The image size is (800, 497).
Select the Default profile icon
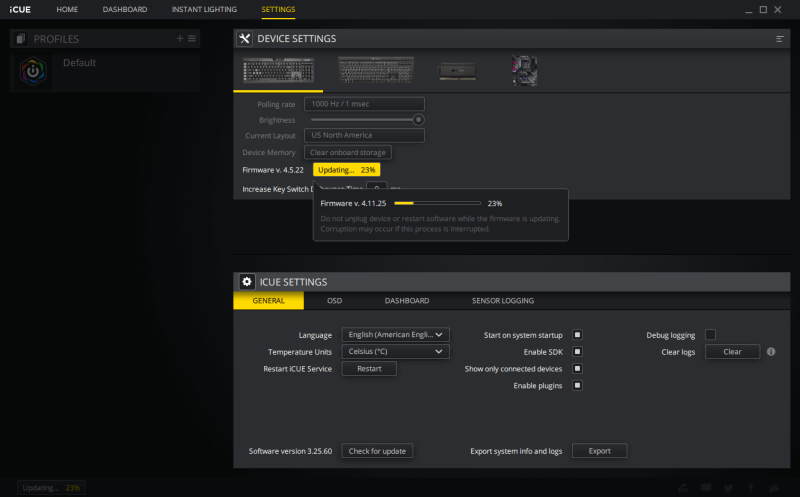tap(33, 71)
